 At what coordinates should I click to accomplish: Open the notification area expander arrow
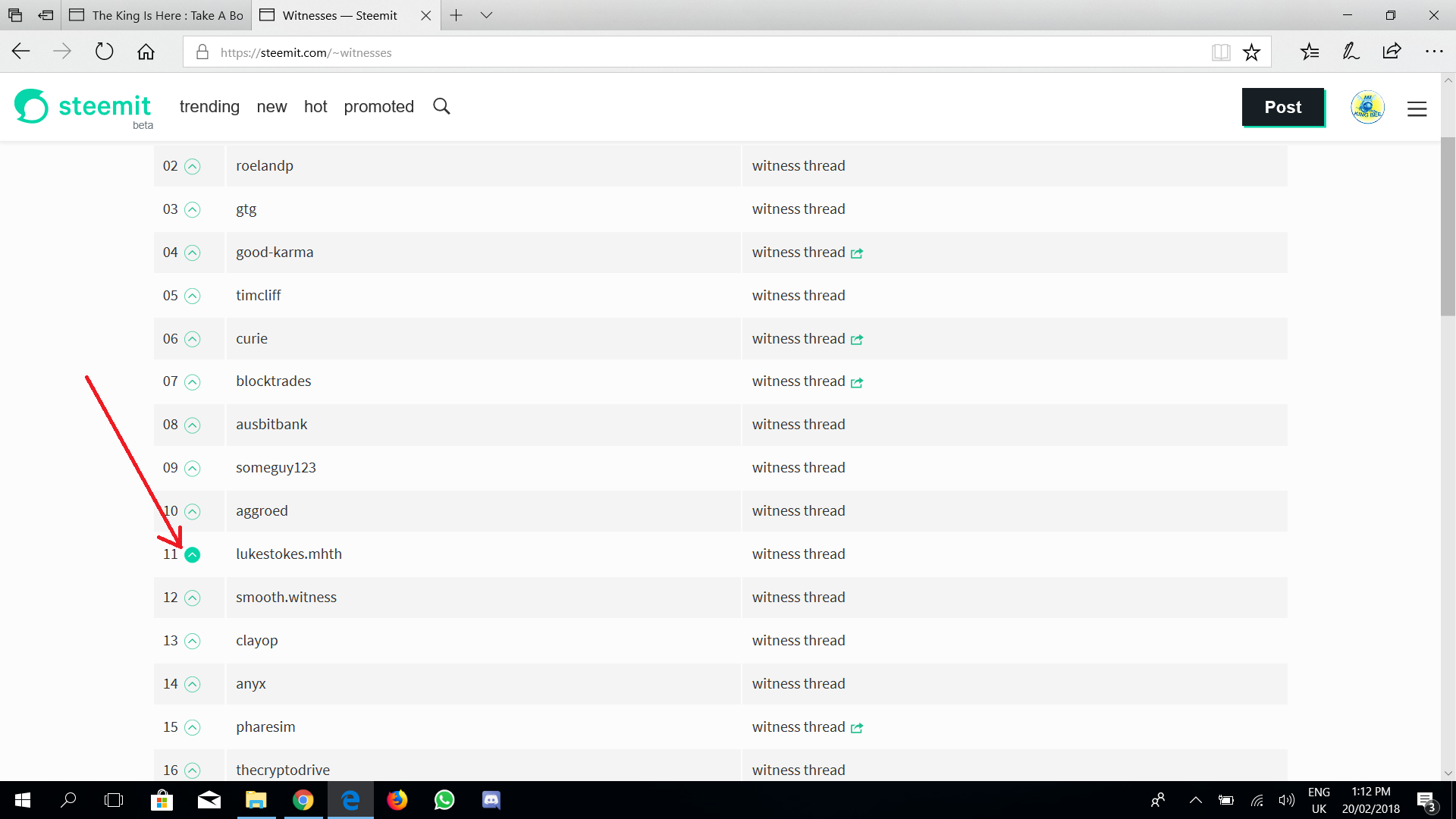(x=1195, y=800)
